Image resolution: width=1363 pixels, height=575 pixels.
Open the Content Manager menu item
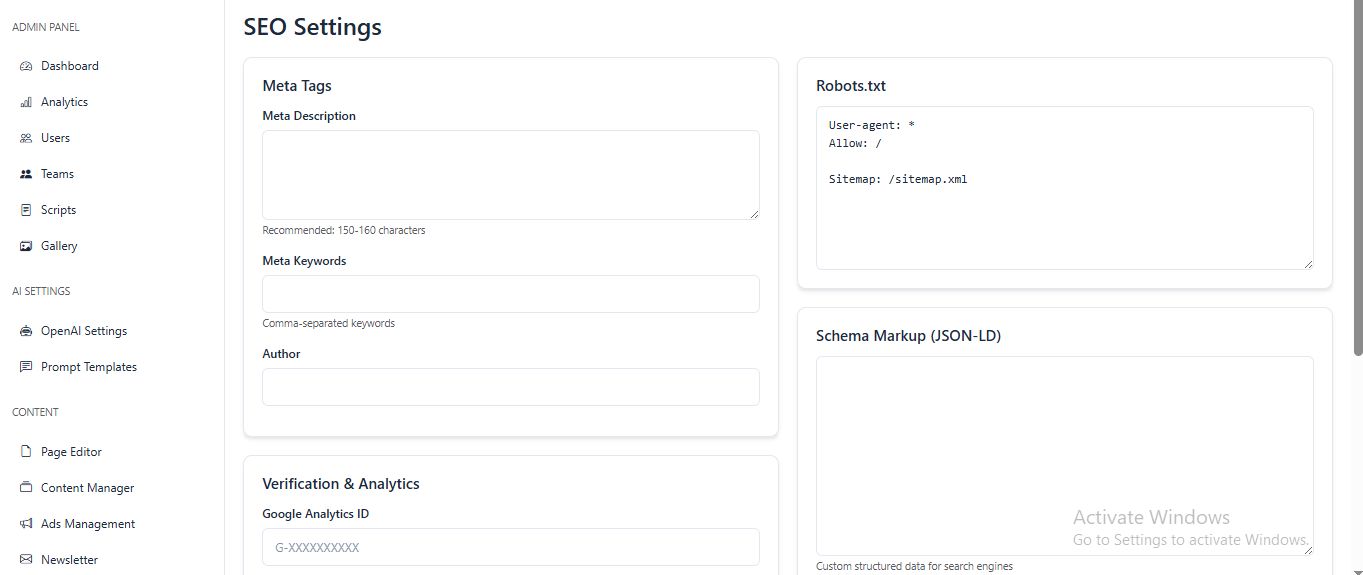(x=87, y=488)
